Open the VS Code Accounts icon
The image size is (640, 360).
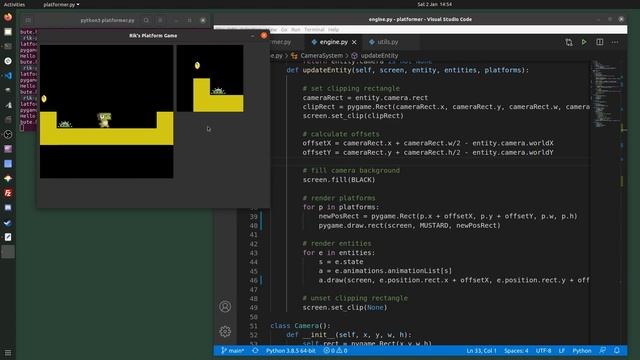[x=225, y=307]
